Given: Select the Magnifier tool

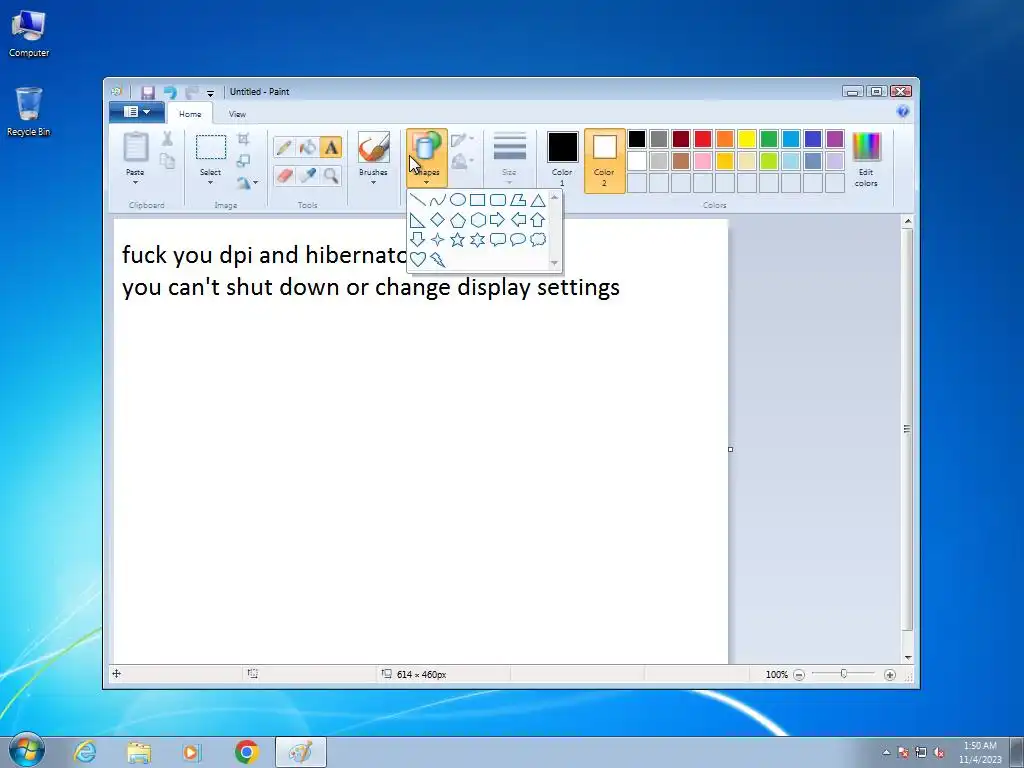Looking at the screenshot, I should click(331, 175).
